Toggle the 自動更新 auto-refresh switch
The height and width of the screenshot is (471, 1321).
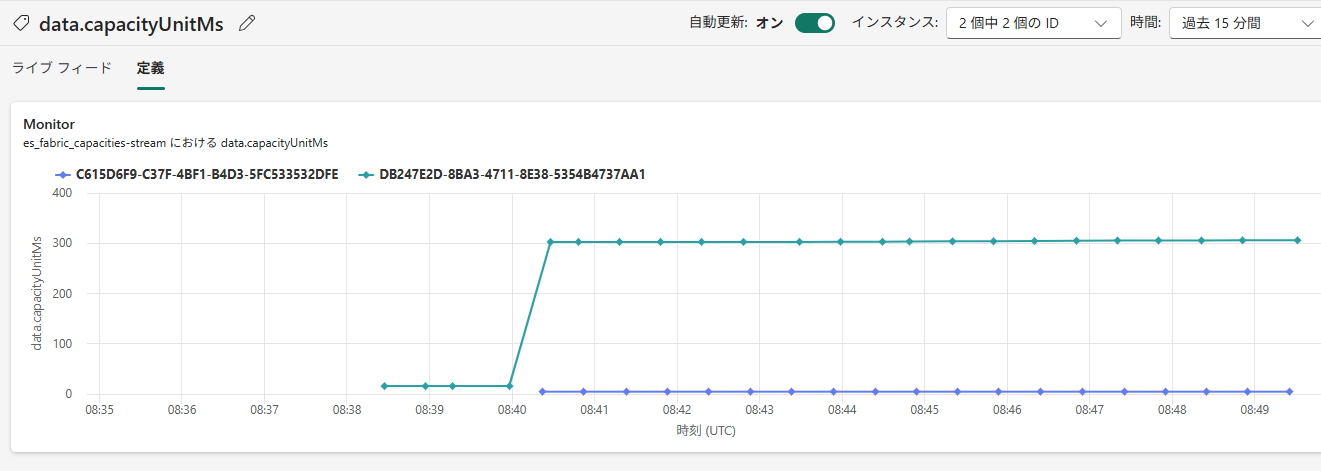tap(815, 23)
